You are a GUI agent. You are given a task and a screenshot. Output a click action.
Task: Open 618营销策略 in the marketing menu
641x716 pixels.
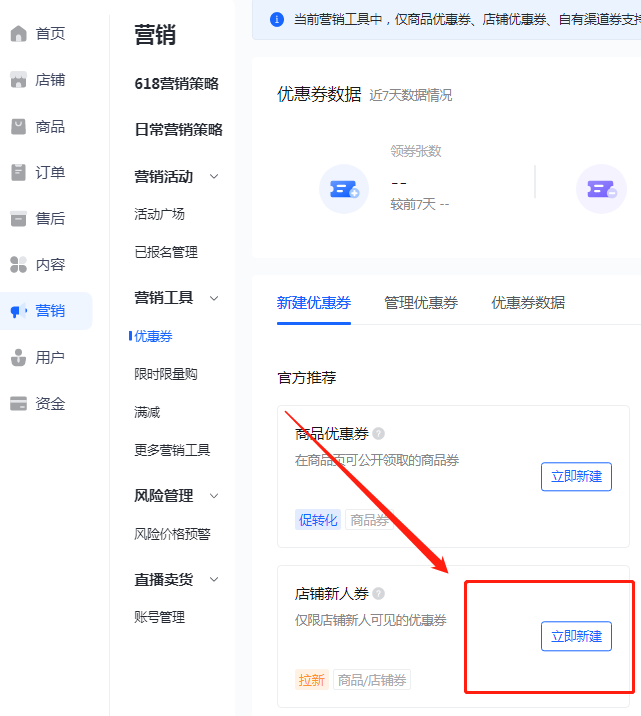click(x=177, y=84)
